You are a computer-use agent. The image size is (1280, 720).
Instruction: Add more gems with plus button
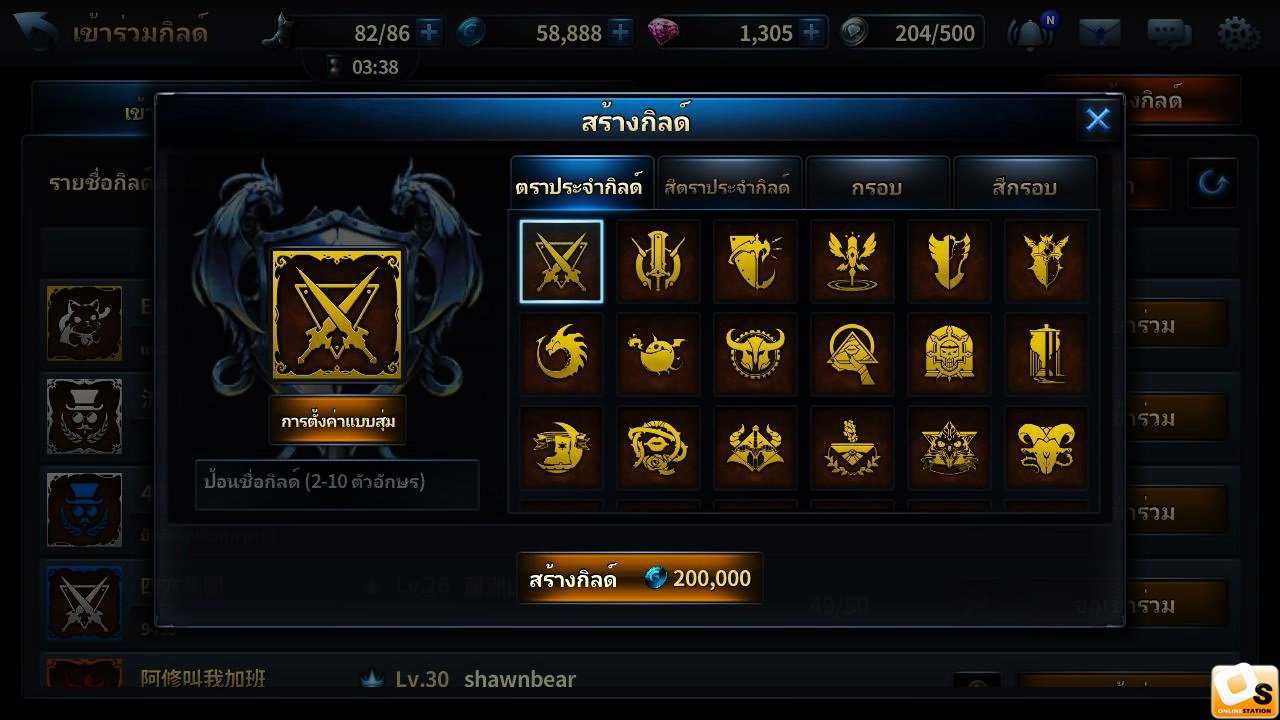click(x=811, y=33)
